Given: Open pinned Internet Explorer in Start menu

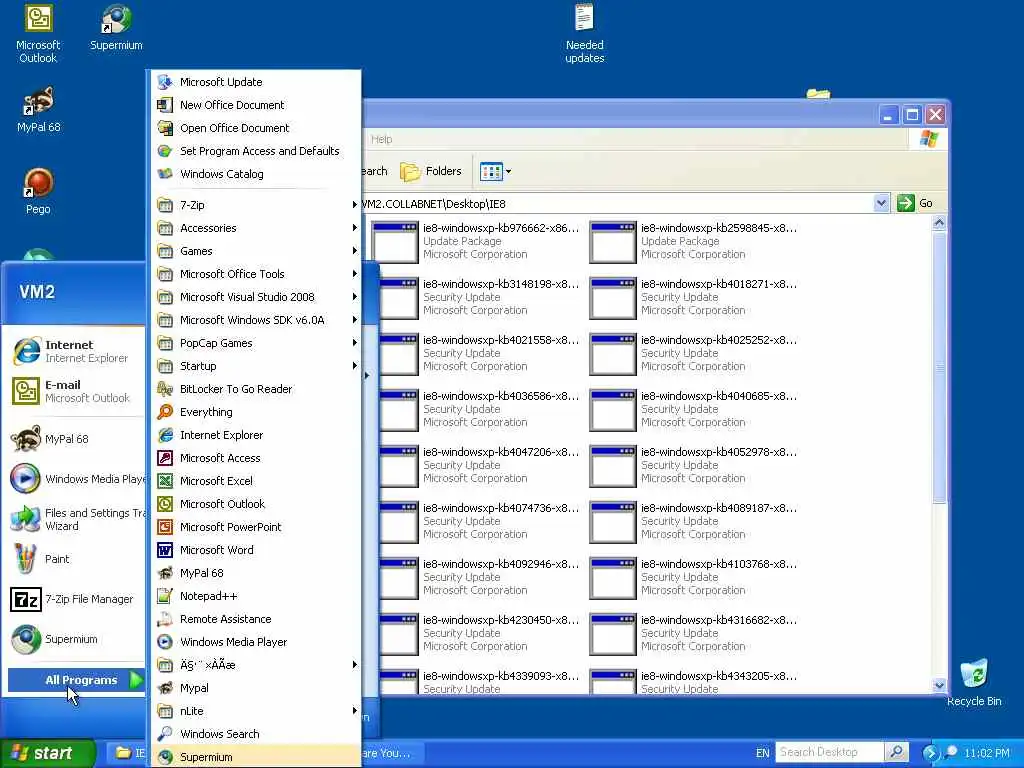Looking at the screenshot, I should [76, 351].
